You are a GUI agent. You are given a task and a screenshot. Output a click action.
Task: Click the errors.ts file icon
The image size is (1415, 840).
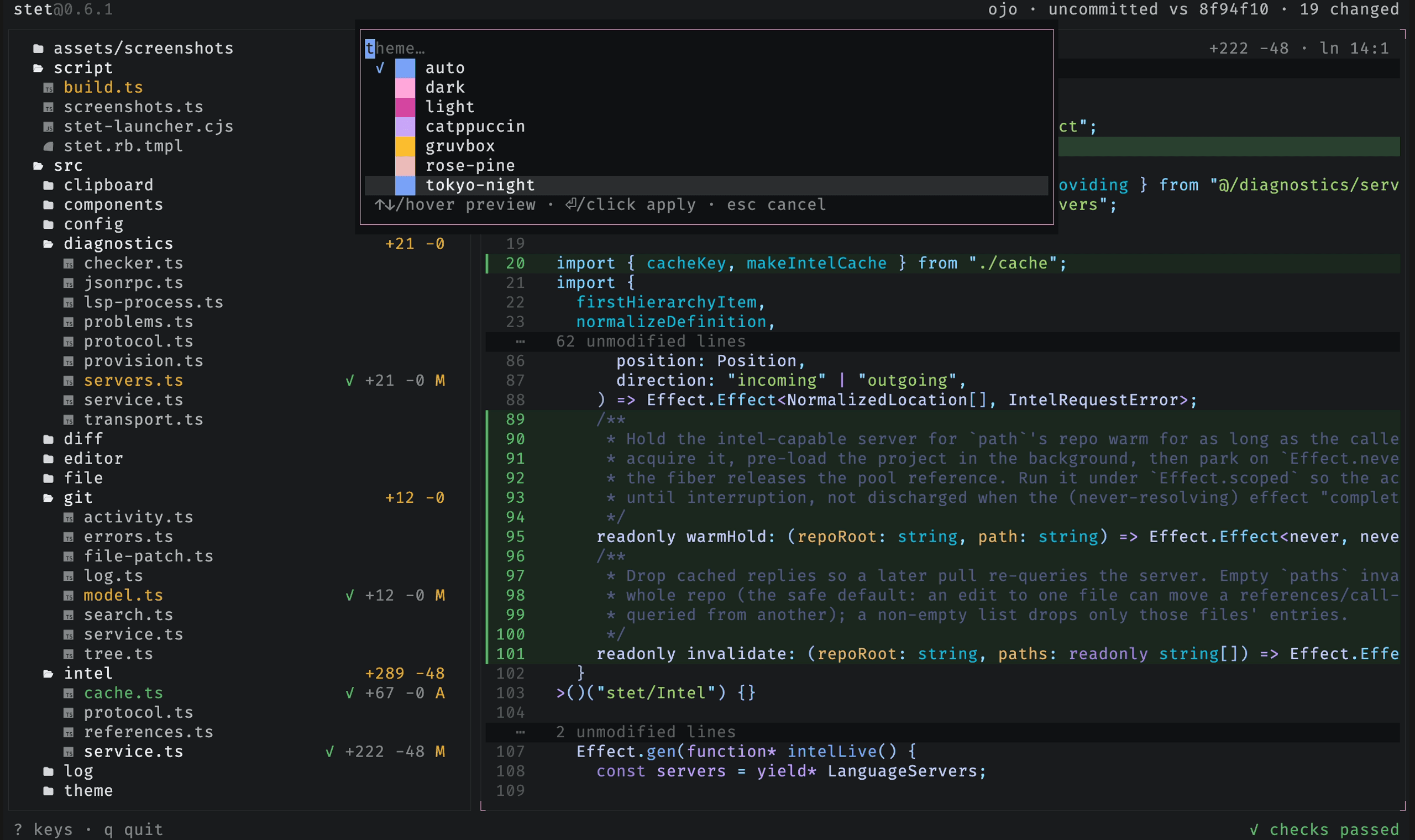(69, 537)
